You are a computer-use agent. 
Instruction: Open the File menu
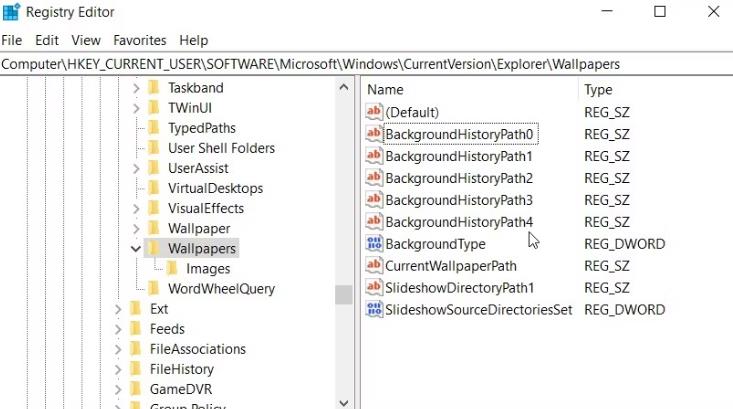[x=12, y=40]
